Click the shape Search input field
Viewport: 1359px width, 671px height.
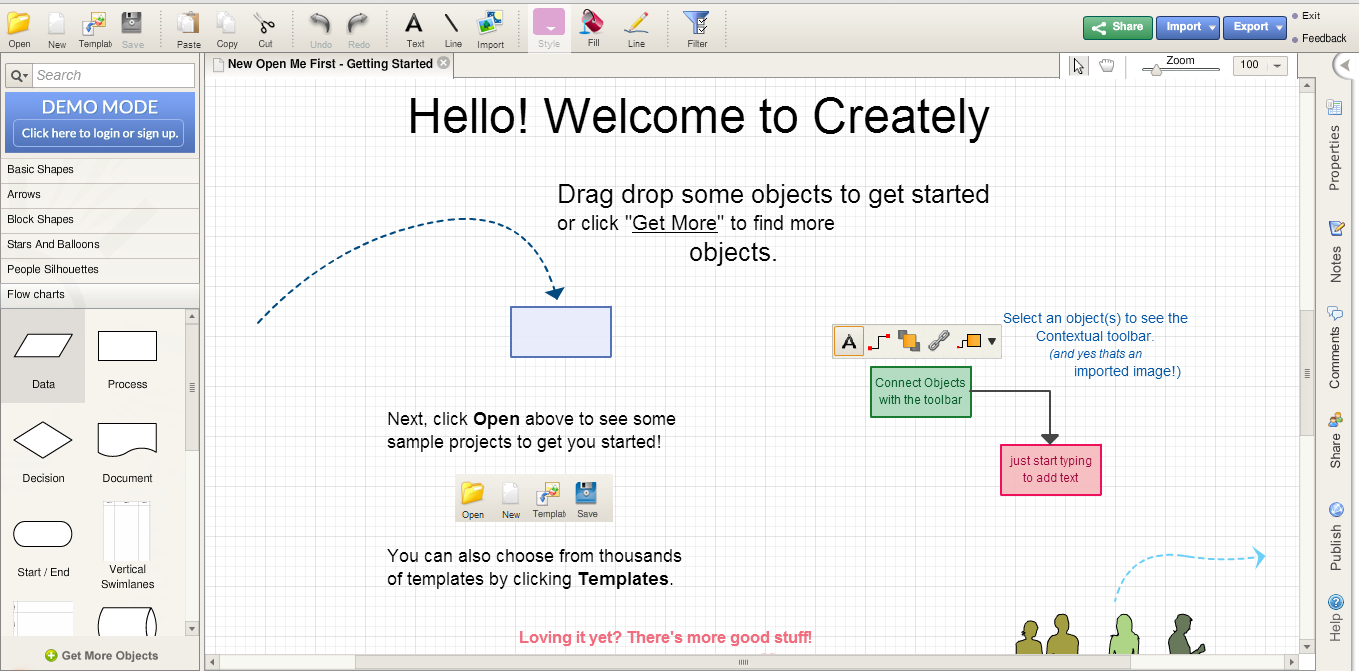point(113,75)
